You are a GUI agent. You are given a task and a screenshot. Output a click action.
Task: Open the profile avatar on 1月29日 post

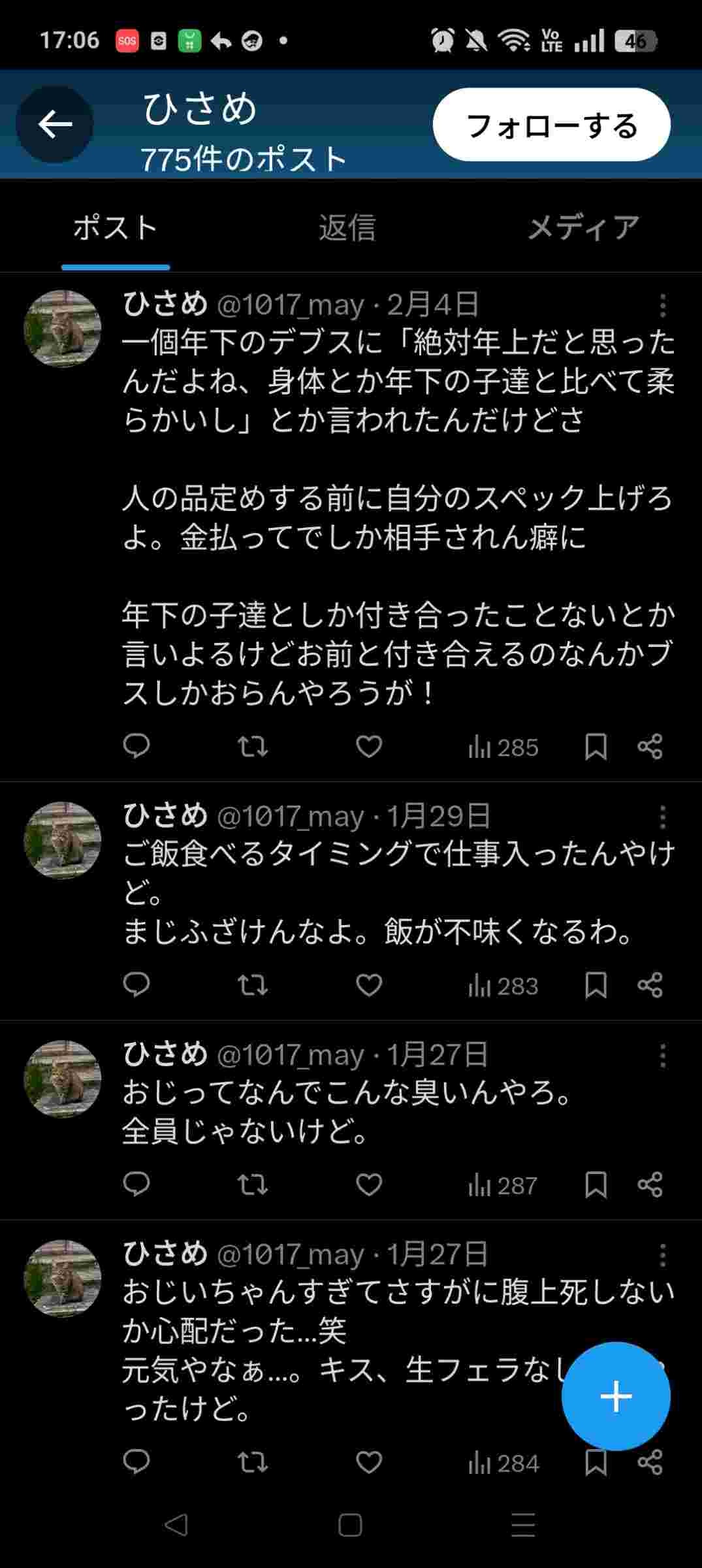click(63, 840)
